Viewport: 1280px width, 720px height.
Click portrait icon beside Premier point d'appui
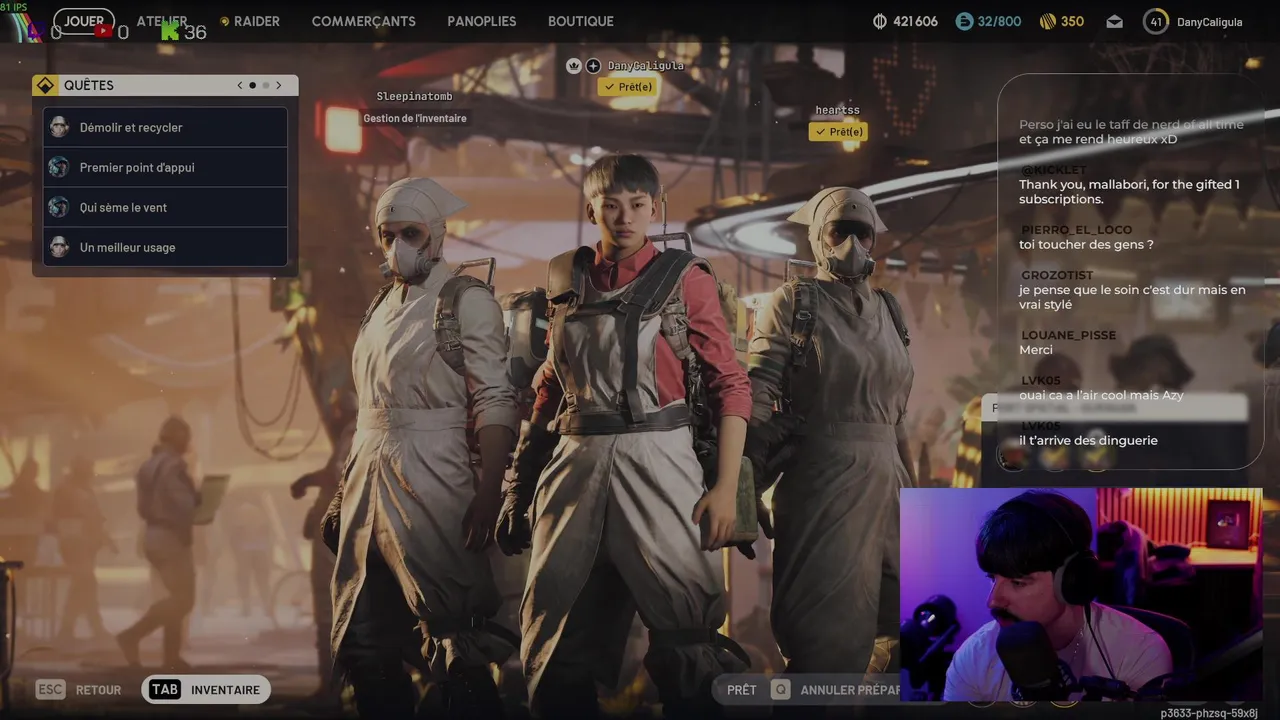tap(59, 167)
